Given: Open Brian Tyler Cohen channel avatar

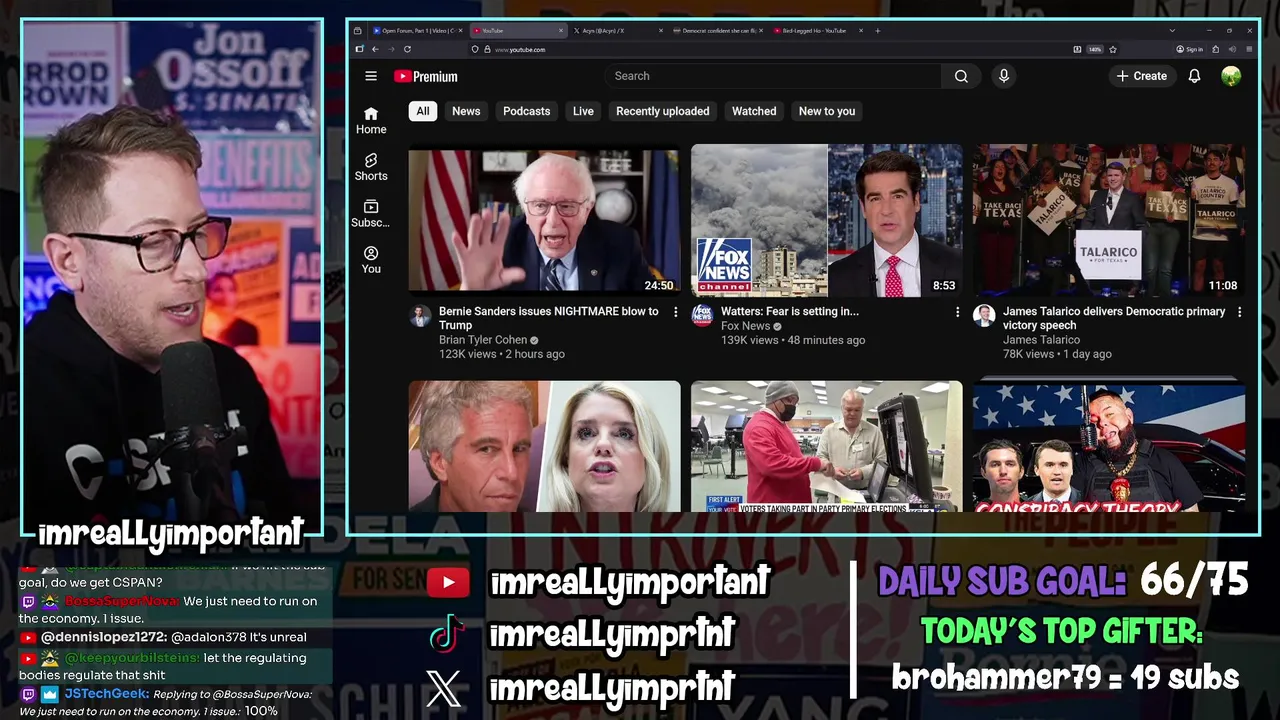Looking at the screenshot, I should [x=421, y=316].
